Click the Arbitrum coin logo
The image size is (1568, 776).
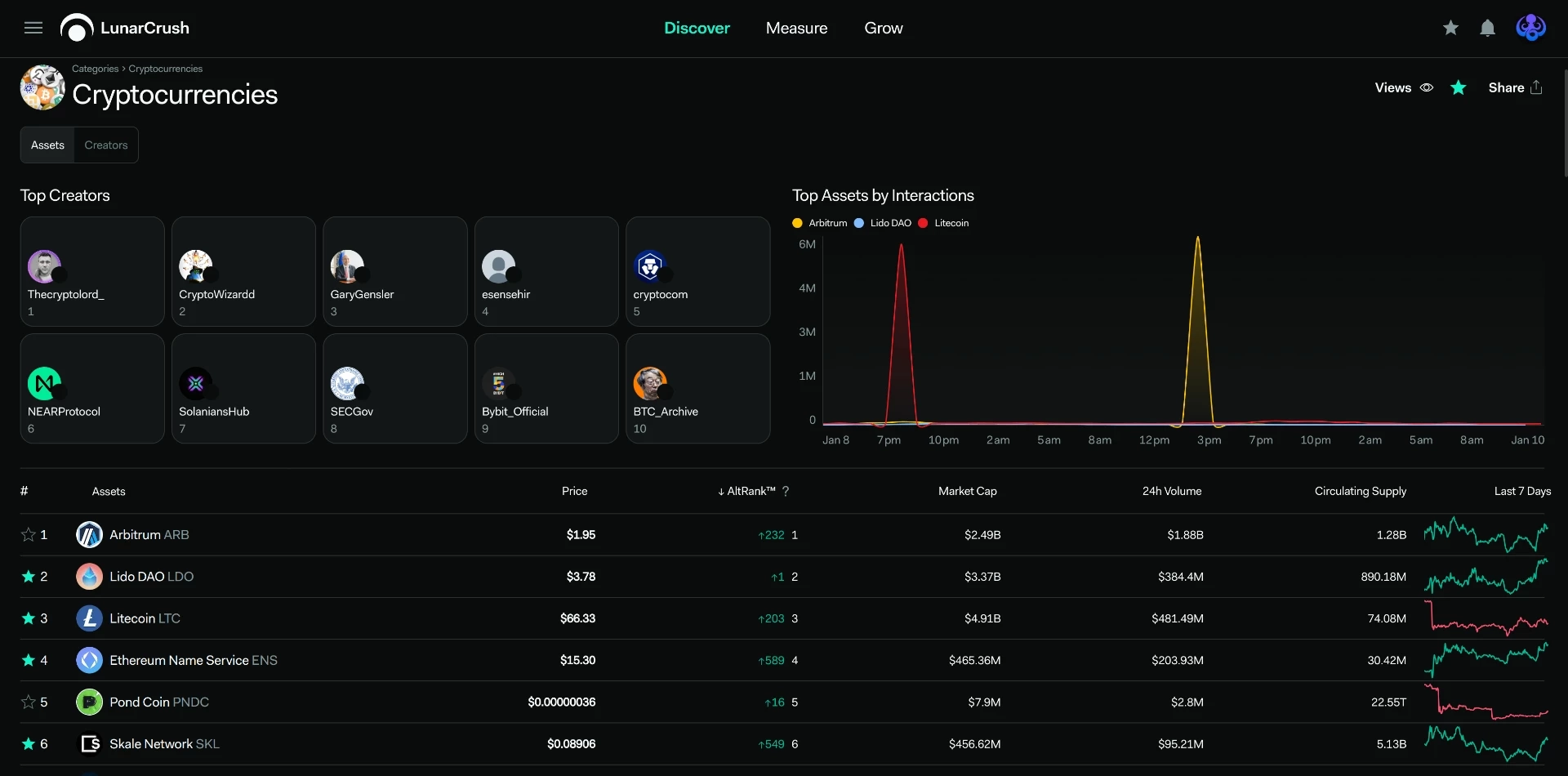coord(89,535)
